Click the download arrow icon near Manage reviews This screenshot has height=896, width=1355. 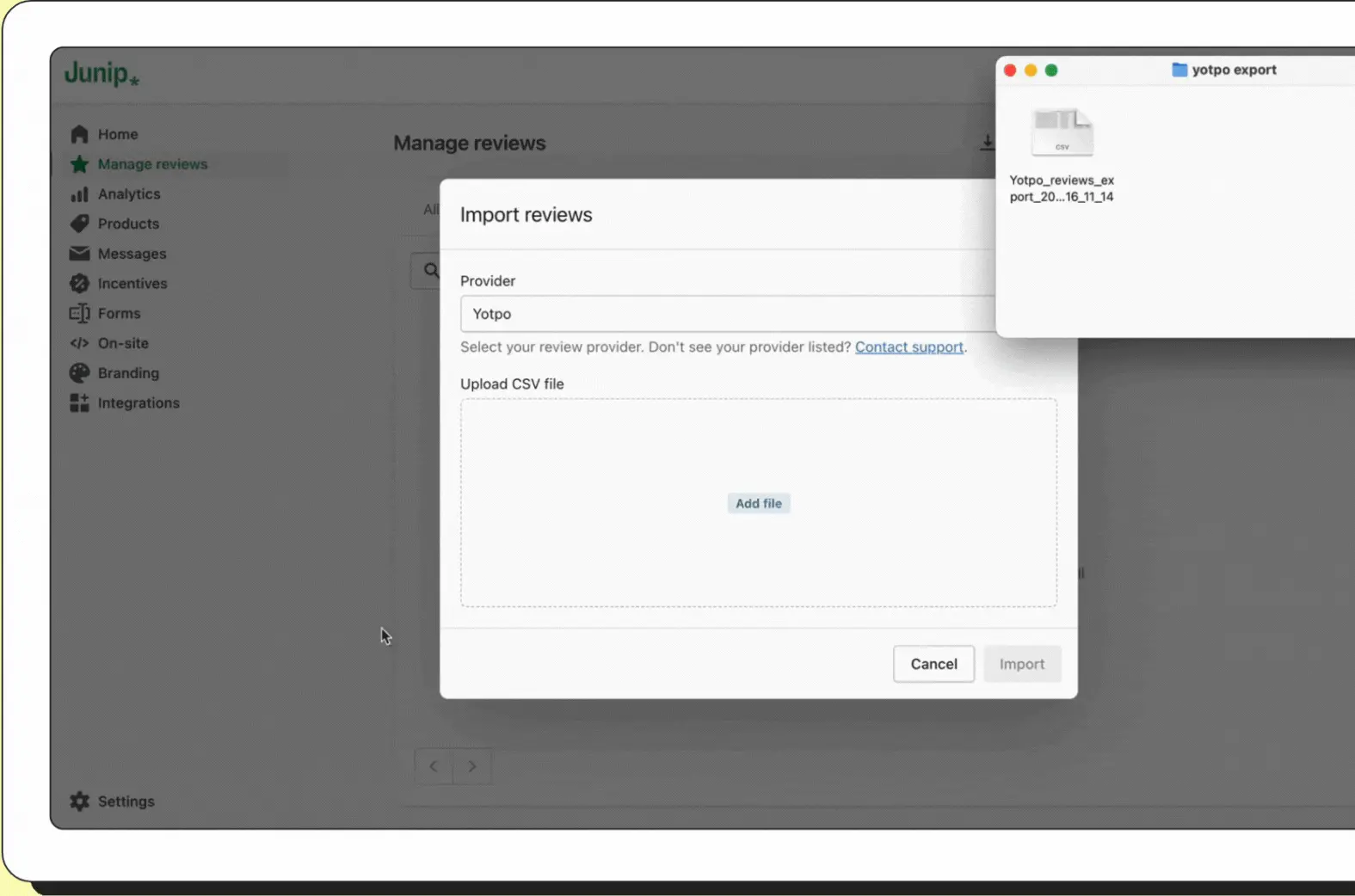click(x=987, y=143)
